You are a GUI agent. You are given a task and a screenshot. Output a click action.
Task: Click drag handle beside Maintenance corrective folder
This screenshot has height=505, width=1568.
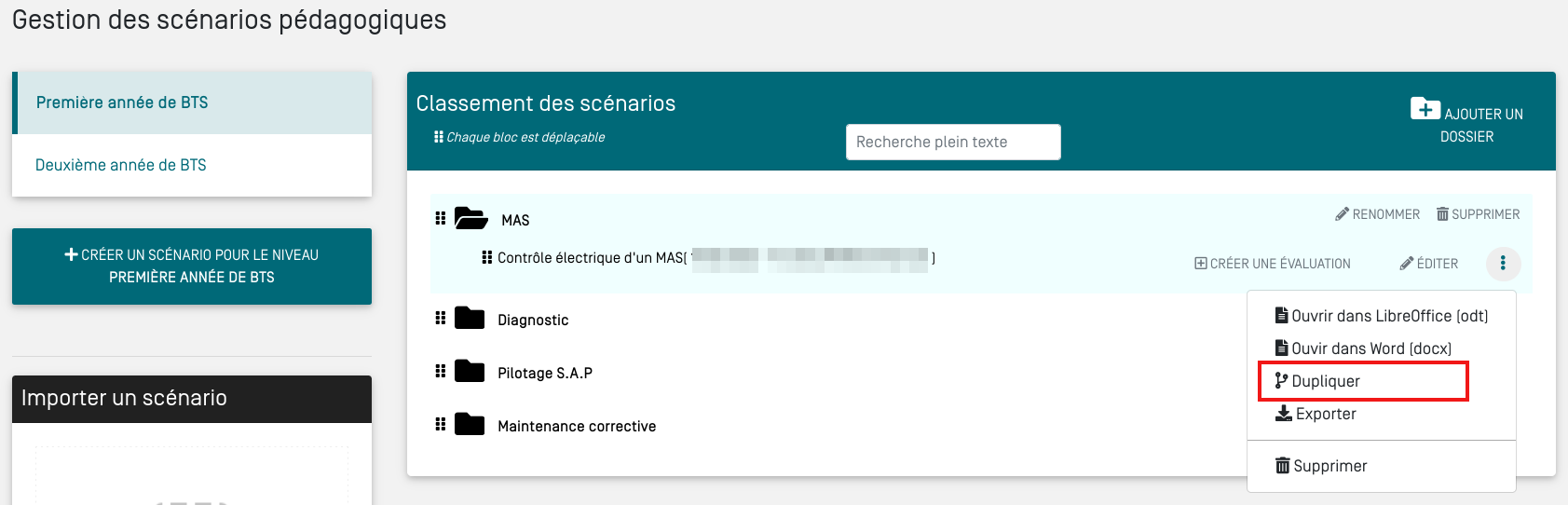(x=441, y=425)
